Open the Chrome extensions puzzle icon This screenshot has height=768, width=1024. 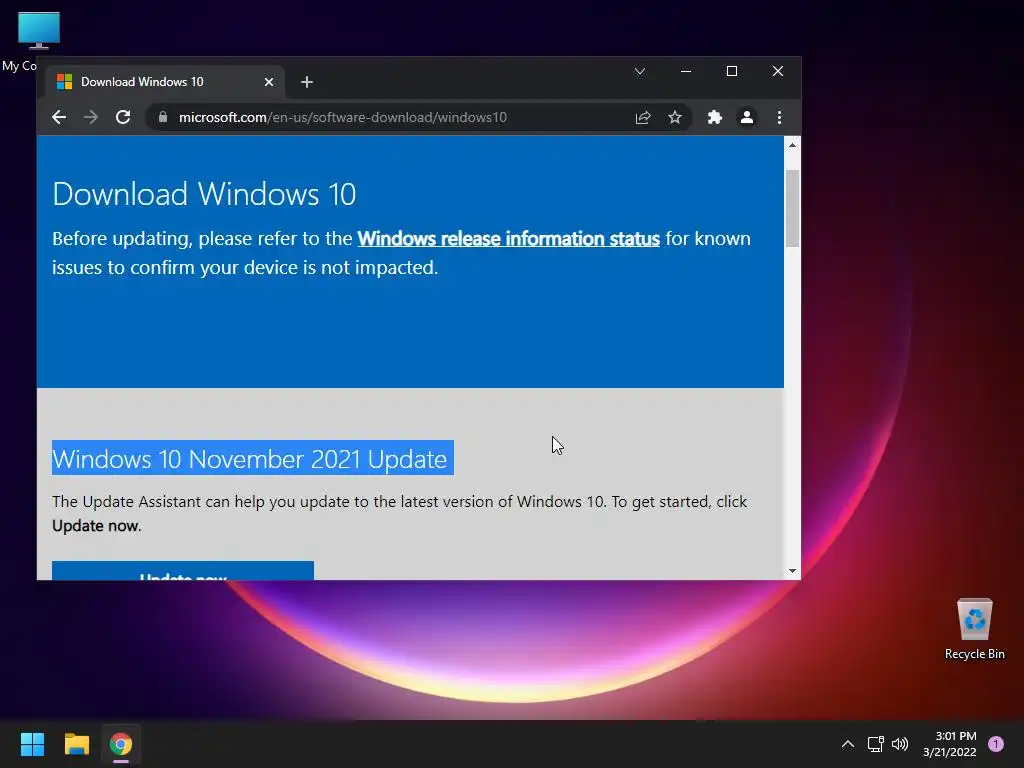pos(714,118)
